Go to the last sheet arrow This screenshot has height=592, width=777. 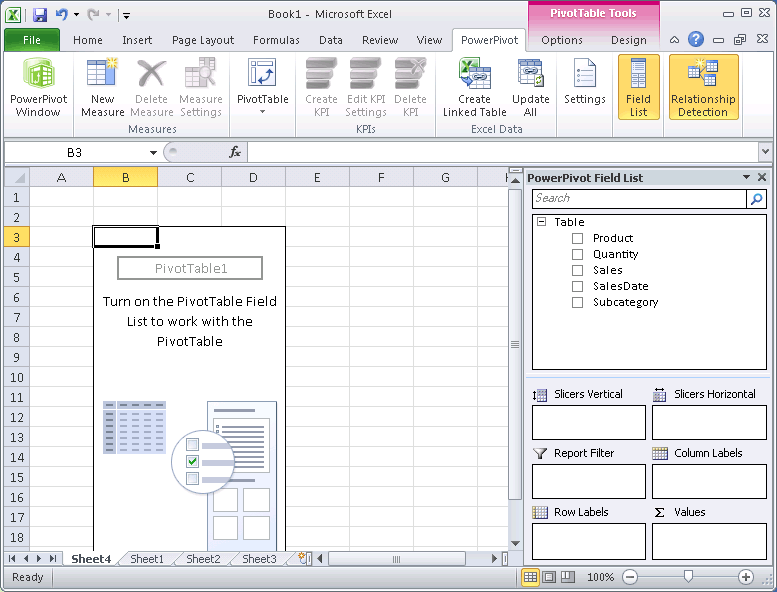[x=53, y=559]
